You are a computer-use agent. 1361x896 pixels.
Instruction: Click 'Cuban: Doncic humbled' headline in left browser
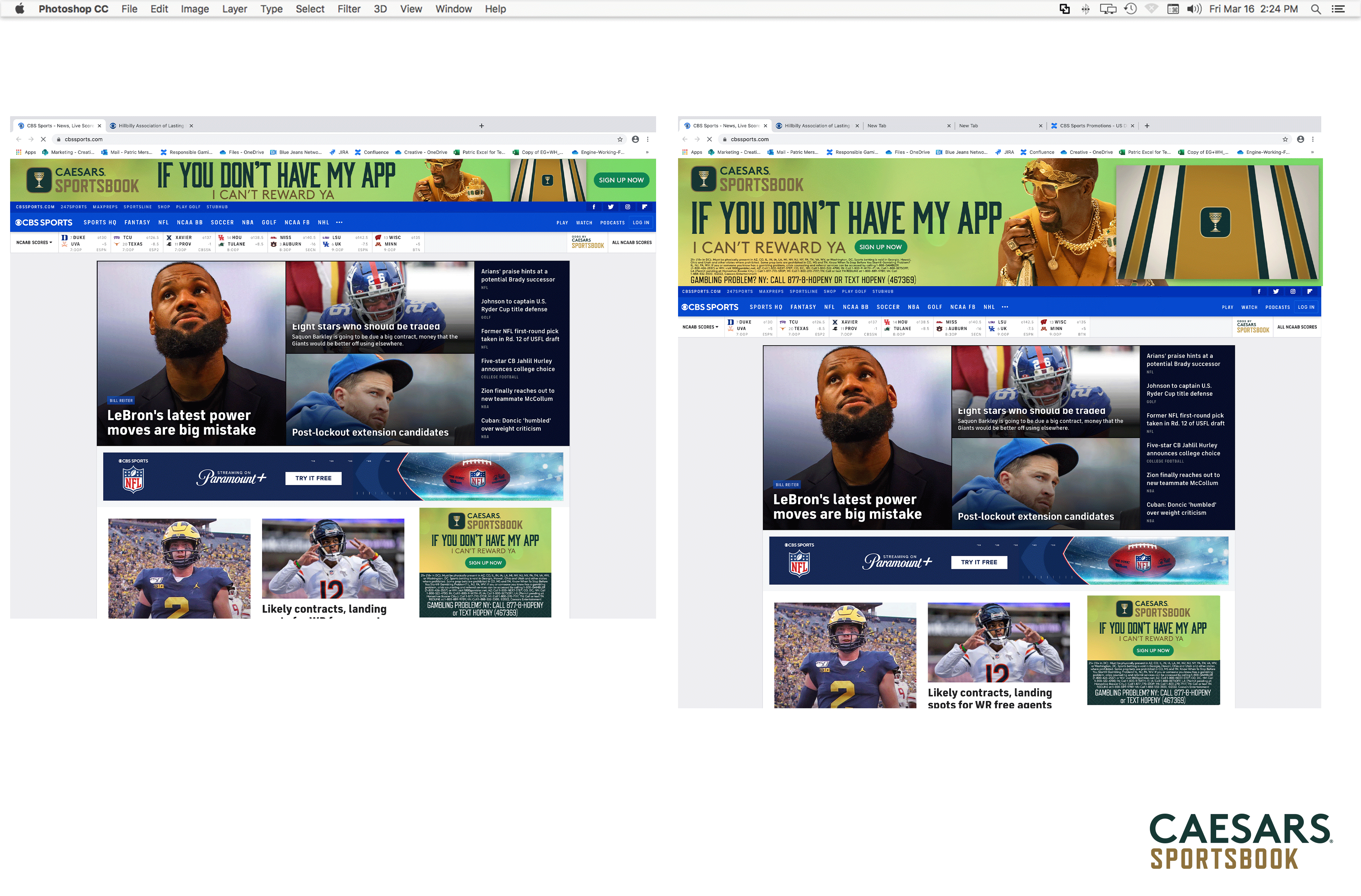(516, 424)
